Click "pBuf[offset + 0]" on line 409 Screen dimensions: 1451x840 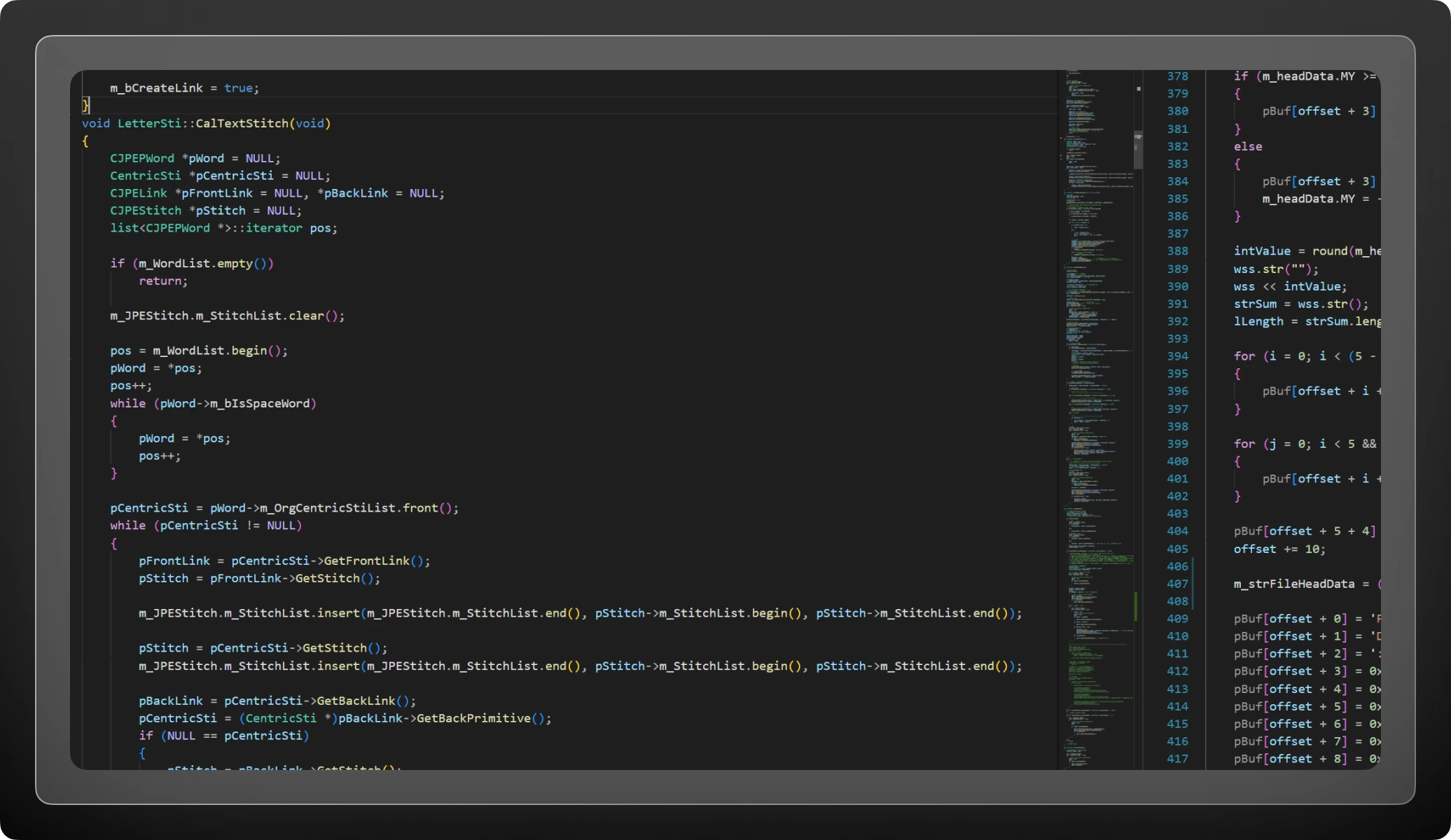(x=1291, y=619)
